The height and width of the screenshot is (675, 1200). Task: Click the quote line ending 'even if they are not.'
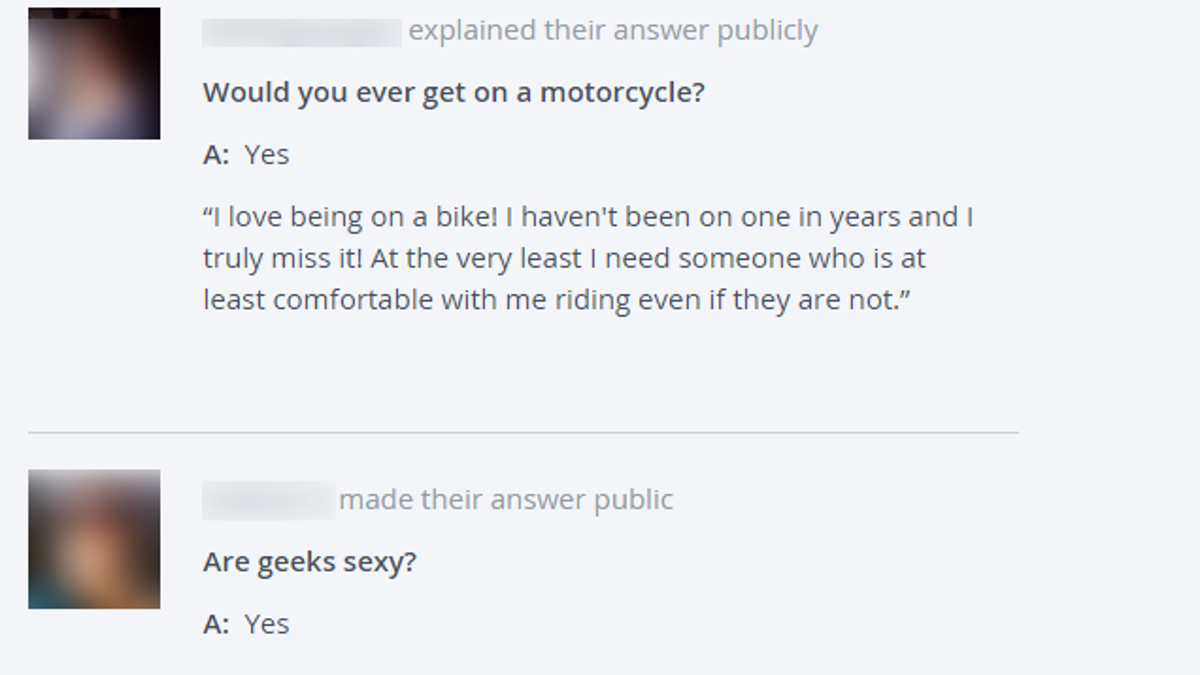pos(560,301)
